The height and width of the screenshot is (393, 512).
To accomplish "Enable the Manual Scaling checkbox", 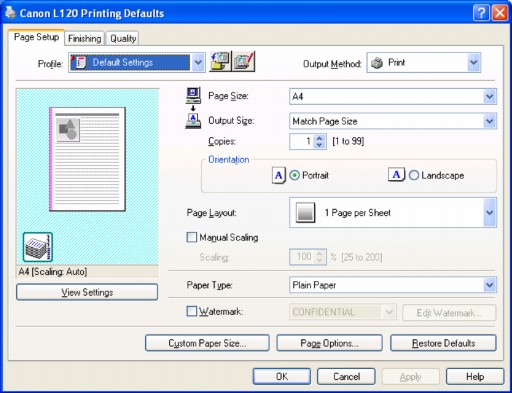I will click(192, 237).
